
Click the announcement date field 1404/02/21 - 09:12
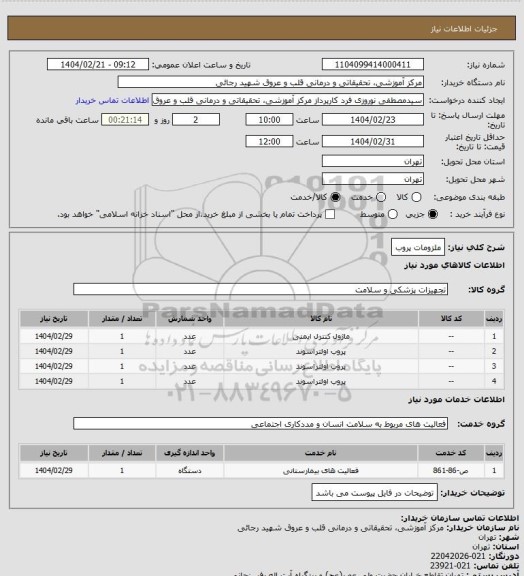[98, 64]
